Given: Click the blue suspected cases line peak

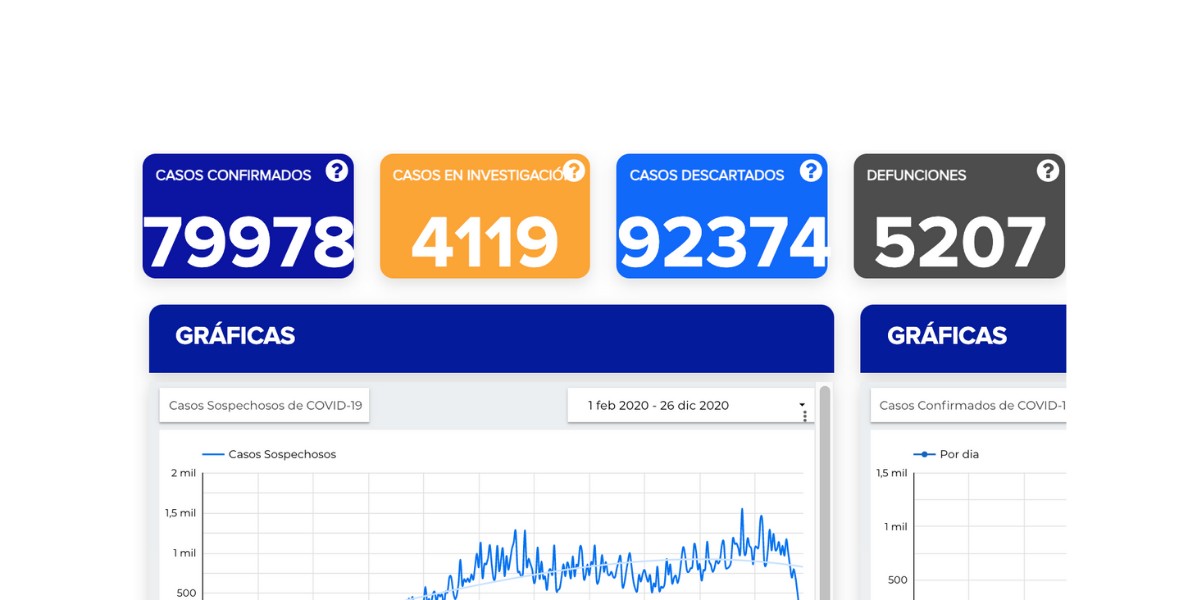Looking at the screenshot, I should pos(742,511).
